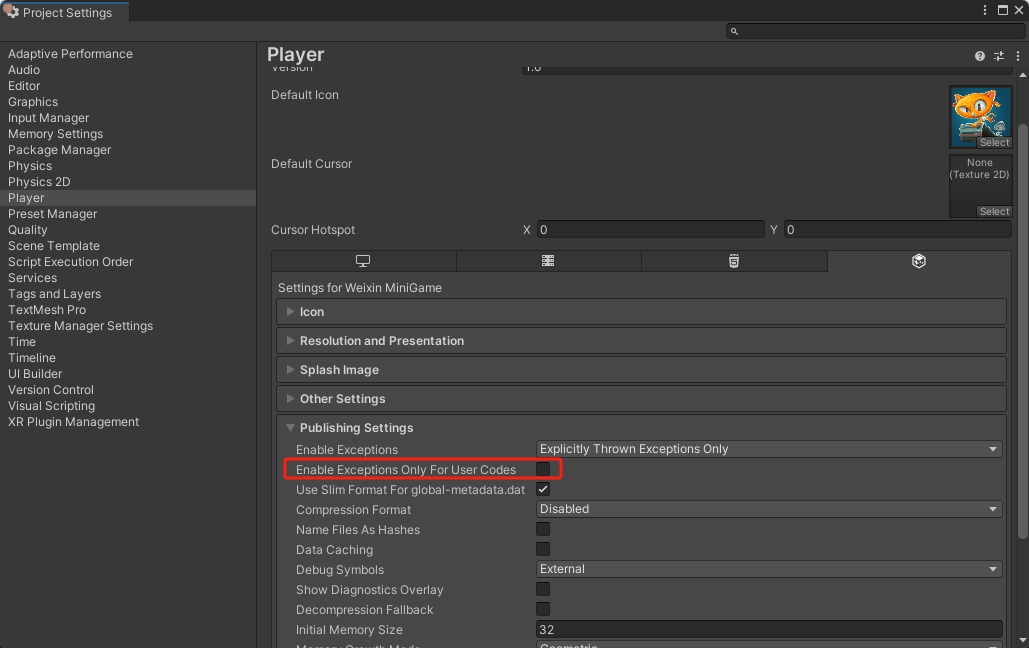Switch to the dedicated server platform tab
Viewport: 1029px width, 648px height.
click(x=548, y=261)
